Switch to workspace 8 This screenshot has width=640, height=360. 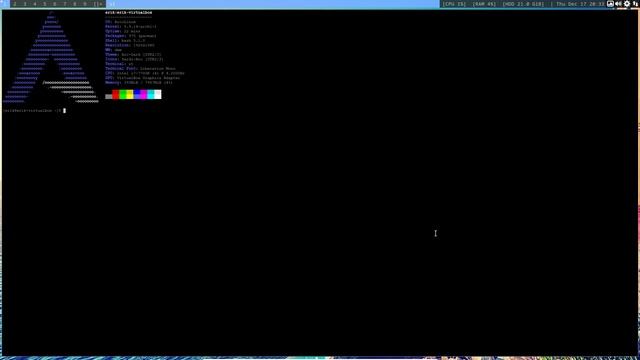pos(74,4)
